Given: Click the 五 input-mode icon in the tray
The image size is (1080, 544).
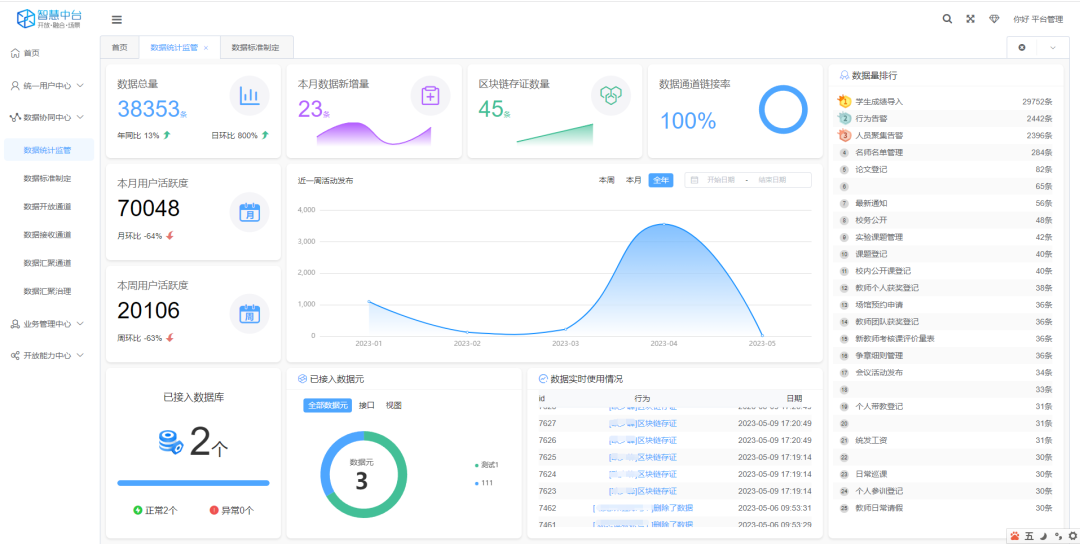Looking at the screenshot, I should coord(1029,536).
